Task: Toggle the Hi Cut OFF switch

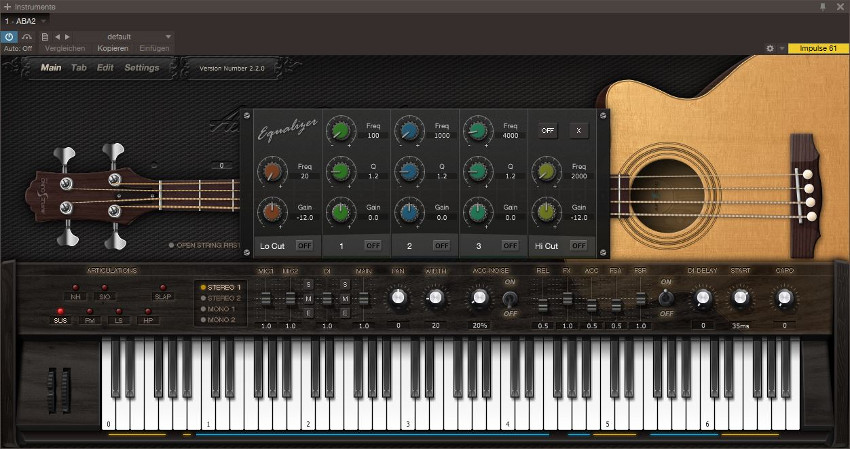Action: click(x=579, y=246)
